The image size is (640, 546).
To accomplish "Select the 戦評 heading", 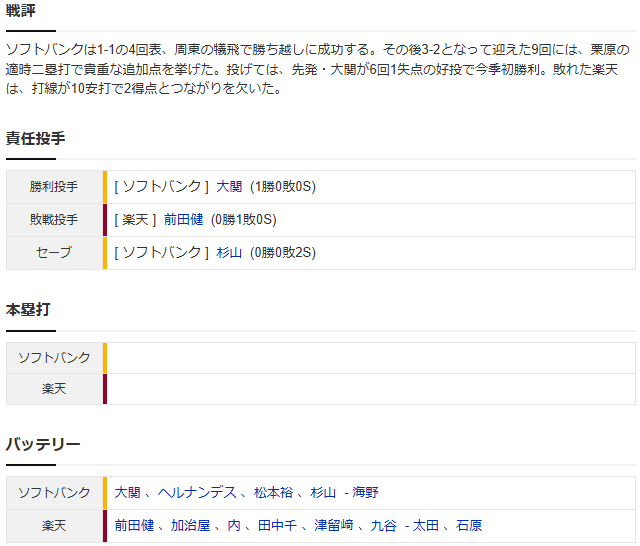I will click(20, 10).
